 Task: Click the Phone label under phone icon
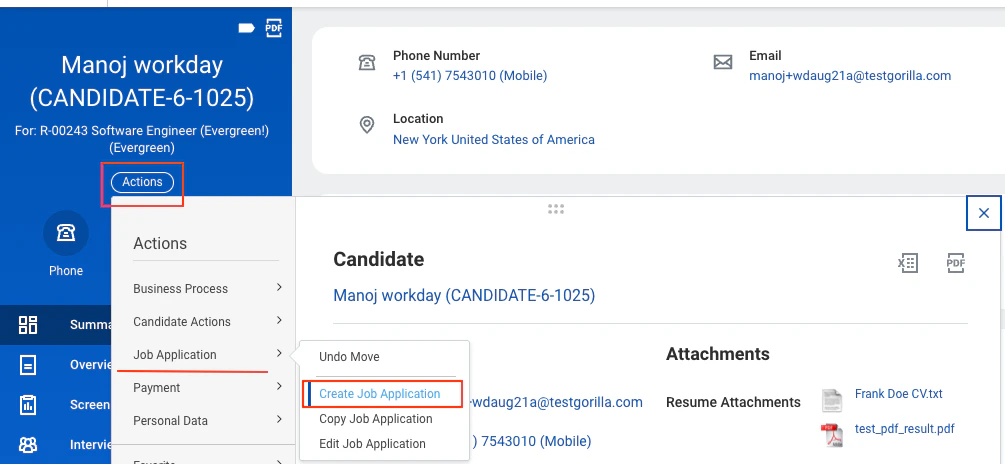66,270
